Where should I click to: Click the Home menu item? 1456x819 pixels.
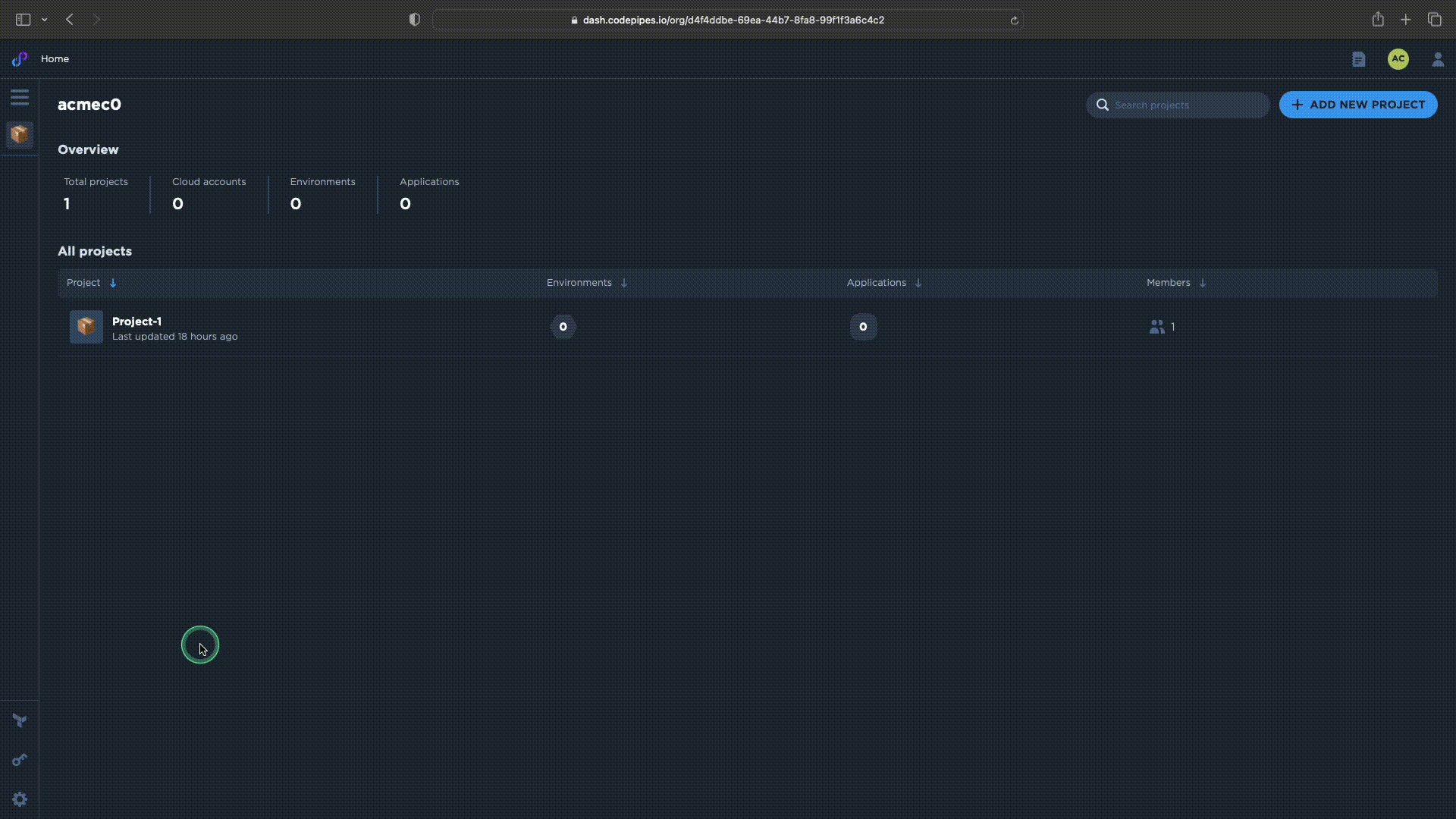pos(54,58)
